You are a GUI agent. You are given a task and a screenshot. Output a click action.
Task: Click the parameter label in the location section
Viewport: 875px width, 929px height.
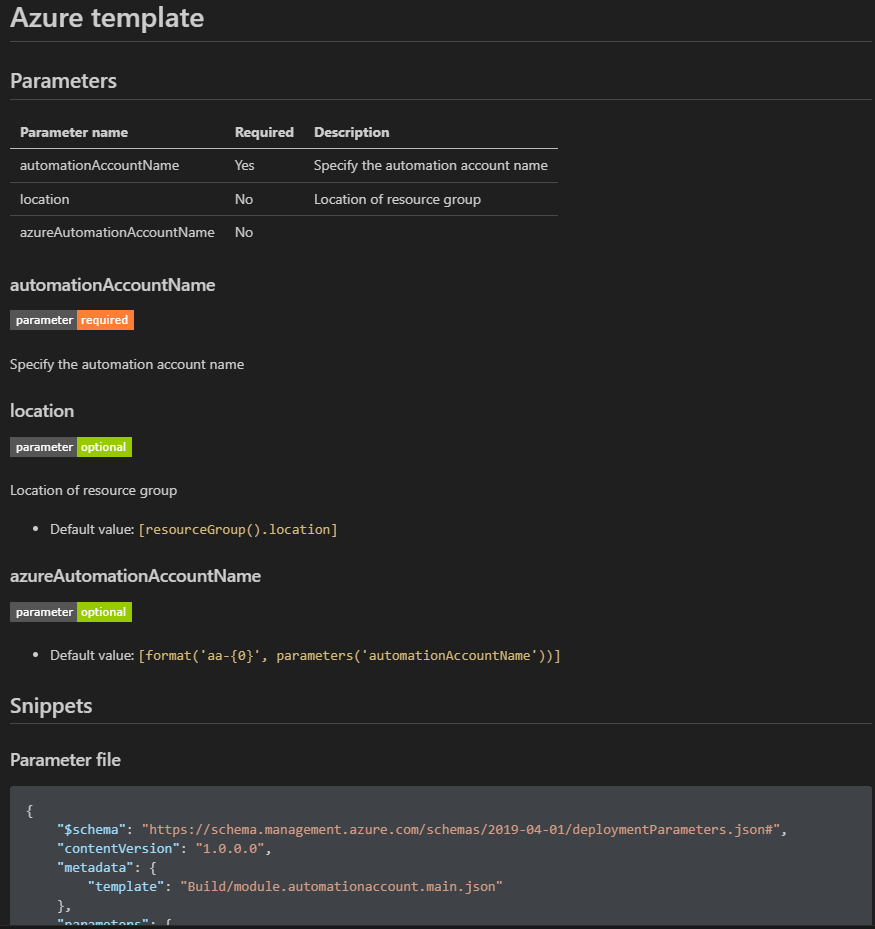pos(43,447)
